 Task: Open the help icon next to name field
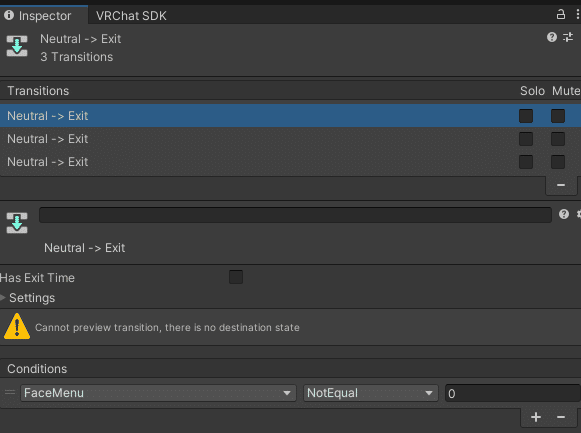pos(564,214)
